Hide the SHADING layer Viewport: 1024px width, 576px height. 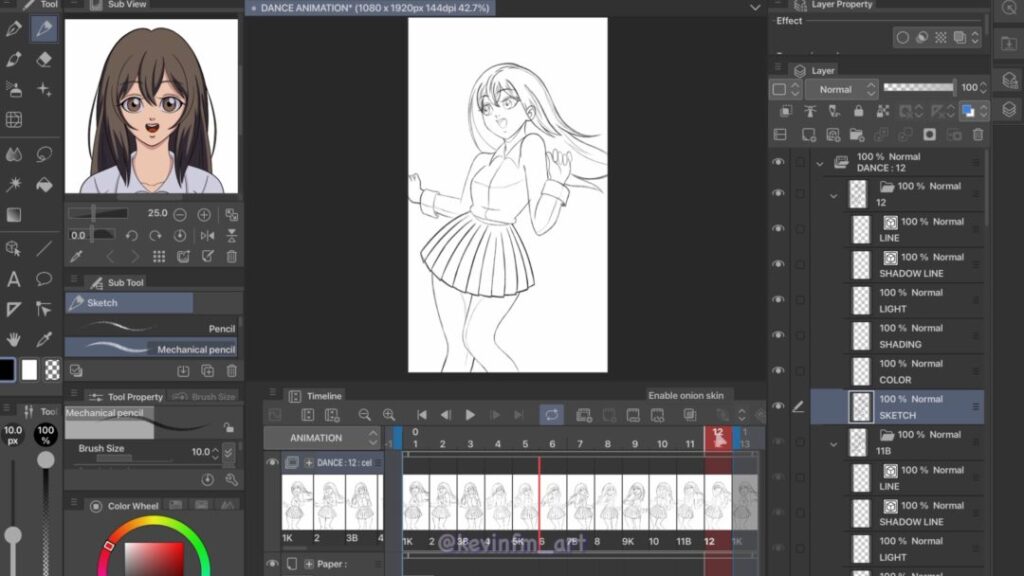pos(778,335)
